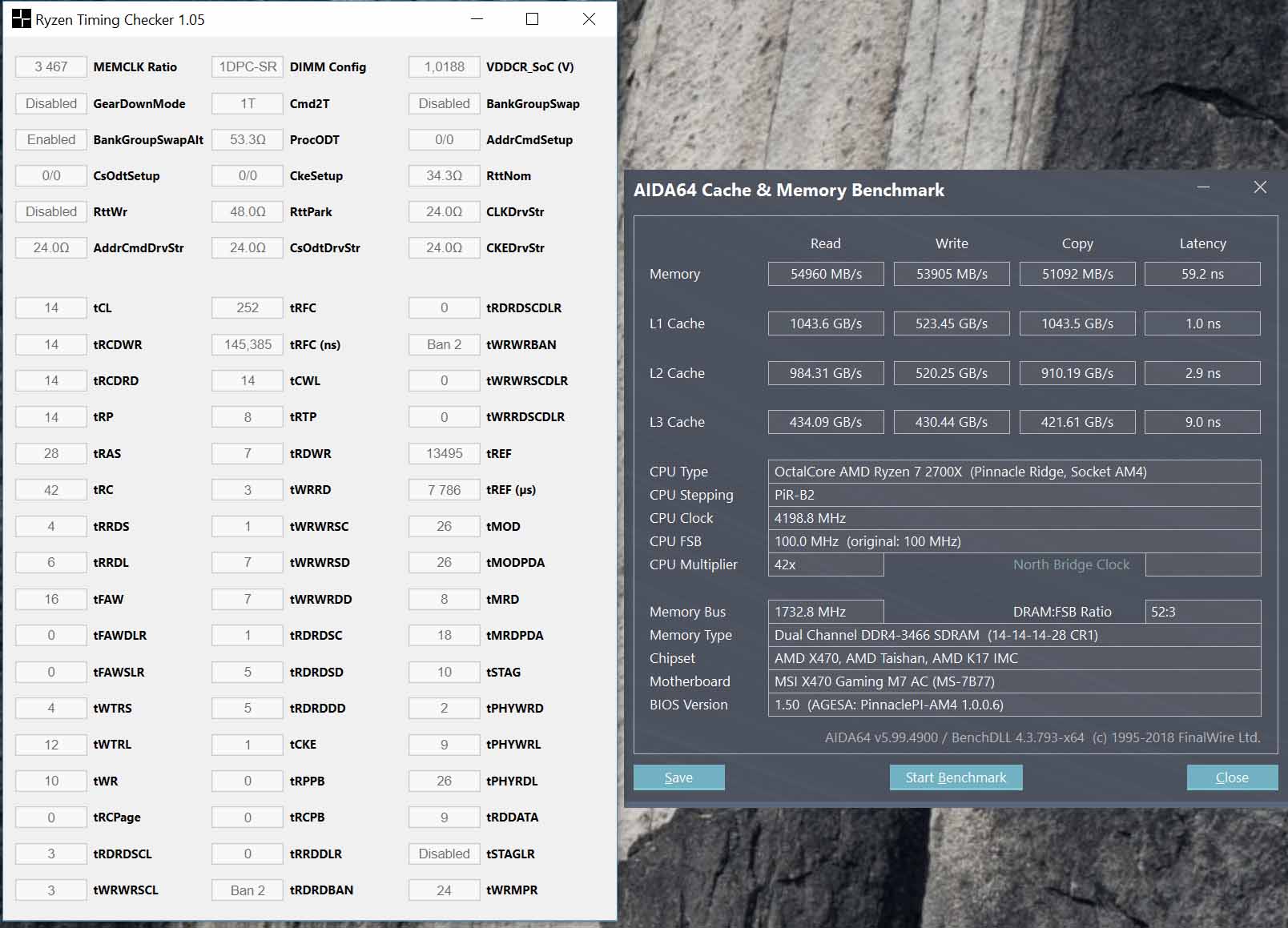Image resolution: width=1288 pixels, height=928 pixels.
Task: Select the RttNom 34.3Ω value
Action: tap(445, 175)
